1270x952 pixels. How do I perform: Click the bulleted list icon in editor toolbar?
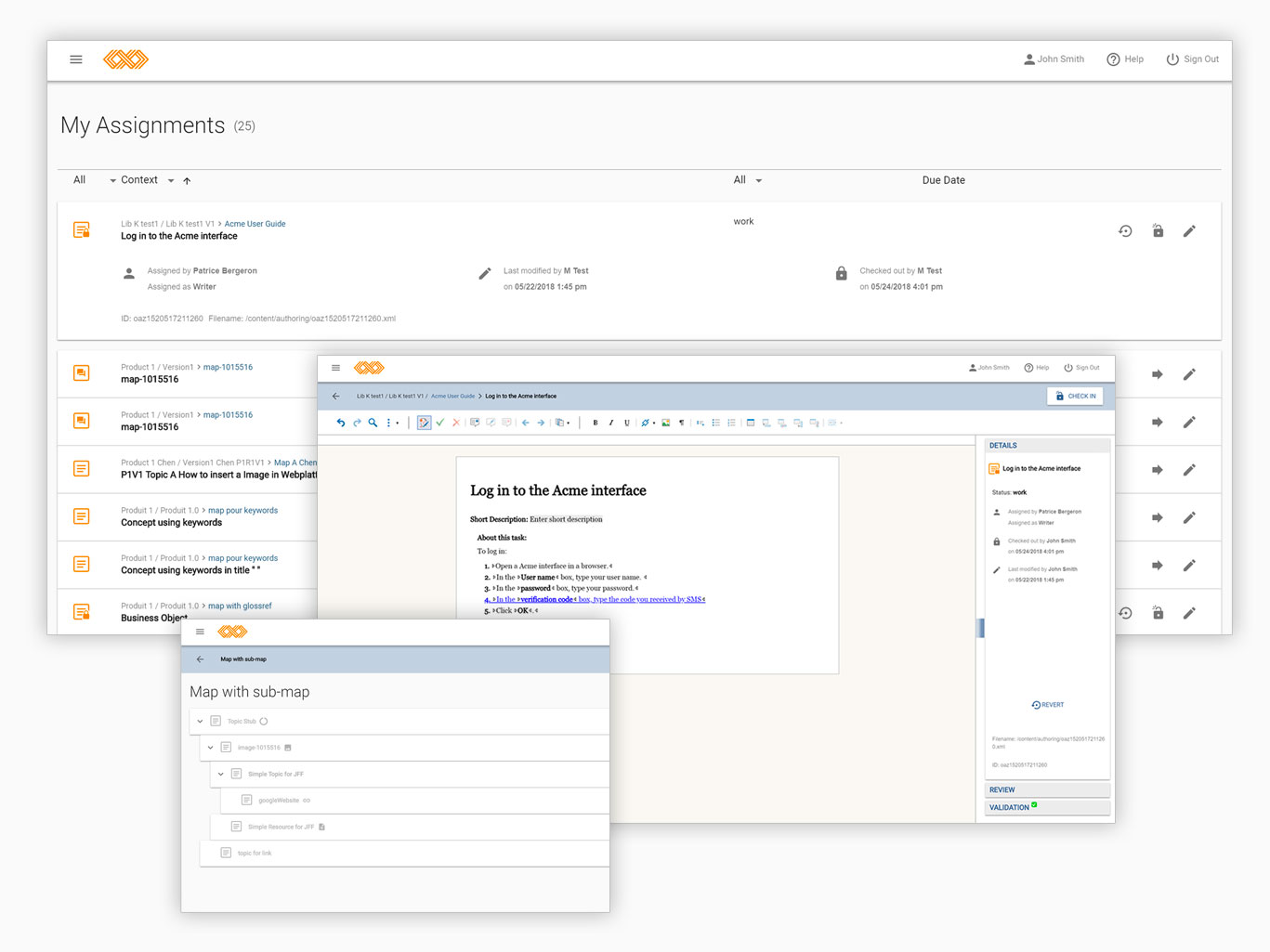click(716, 423)
